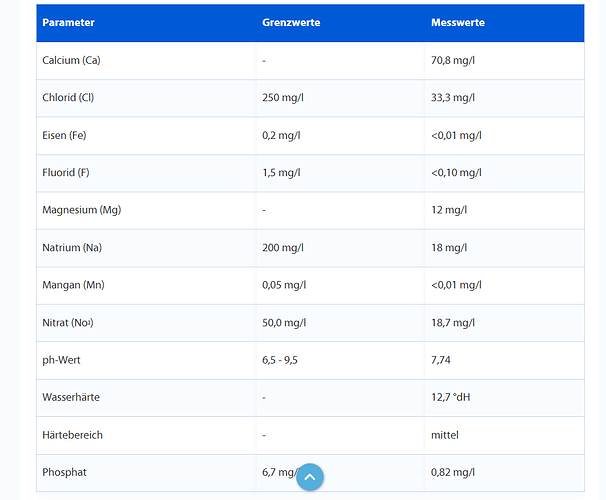Click the Nitrat measured value 18,7 mg/l
Viewport: 606px width, 500px height.
(x=453, y=323)
